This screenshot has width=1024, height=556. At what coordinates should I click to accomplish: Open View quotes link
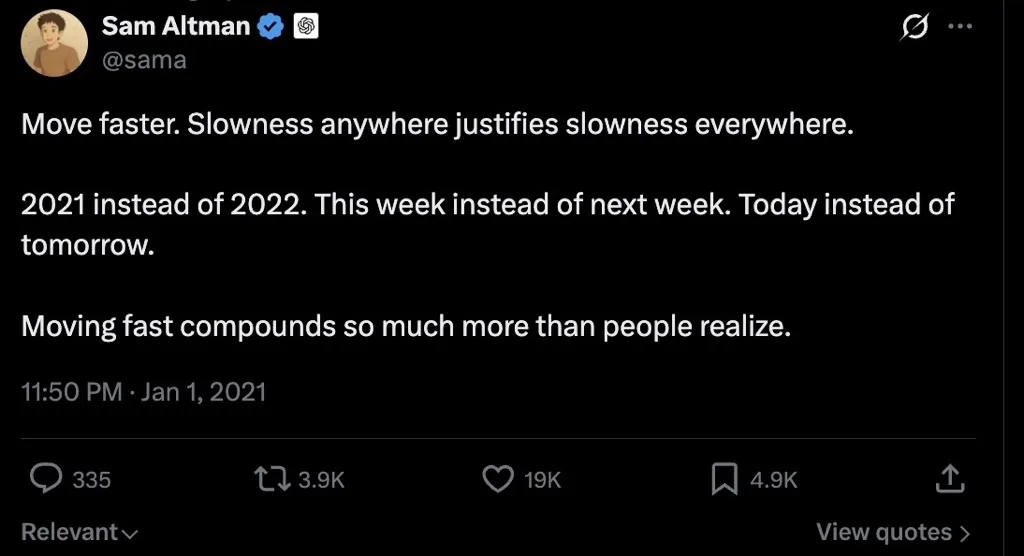tap(892, 531)
